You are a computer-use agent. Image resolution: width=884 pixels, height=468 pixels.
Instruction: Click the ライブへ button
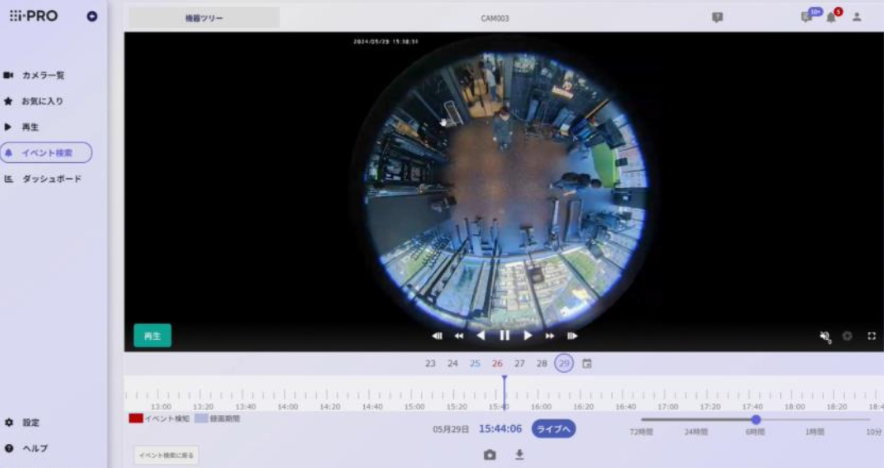[x=553, y=429]
